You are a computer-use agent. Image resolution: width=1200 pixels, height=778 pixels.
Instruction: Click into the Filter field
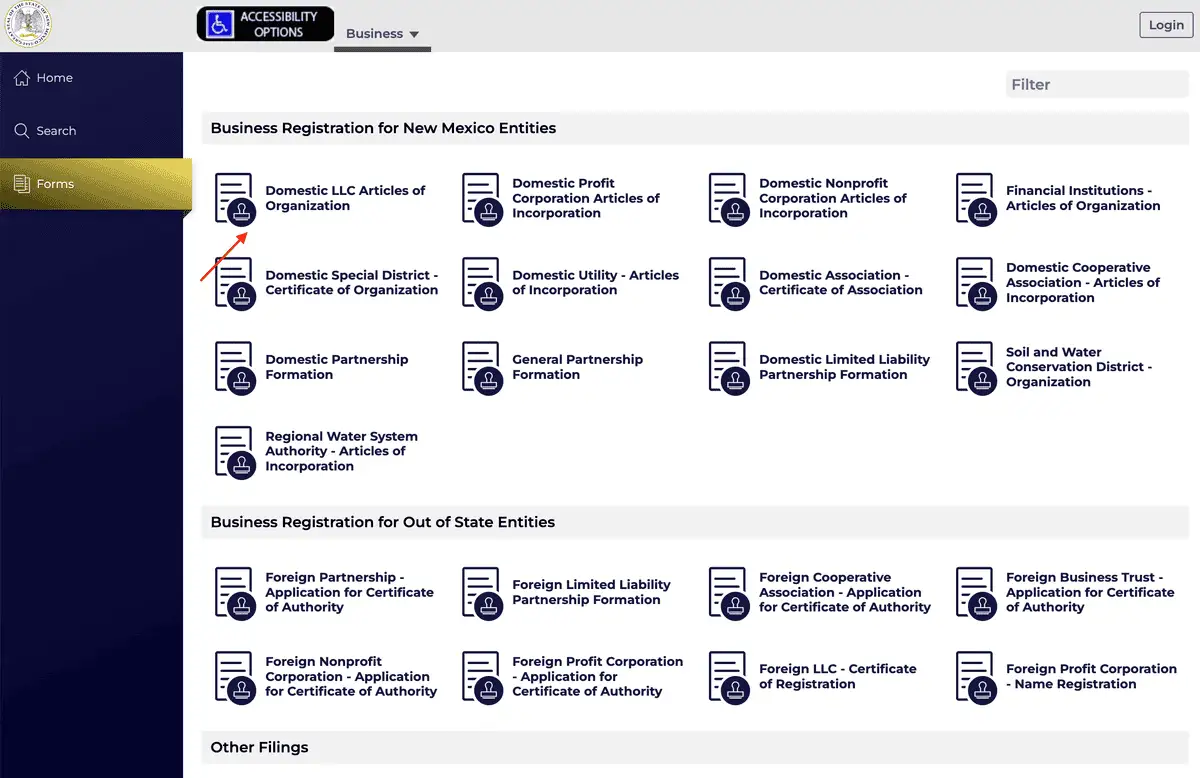click(1097, 85)
